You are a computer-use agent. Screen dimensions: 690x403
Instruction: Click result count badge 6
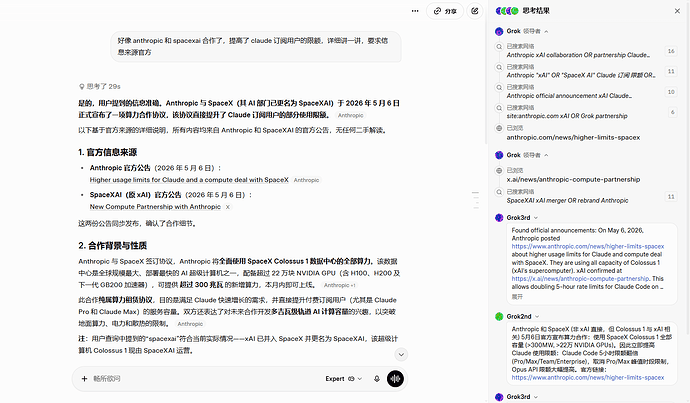[672, 112]
